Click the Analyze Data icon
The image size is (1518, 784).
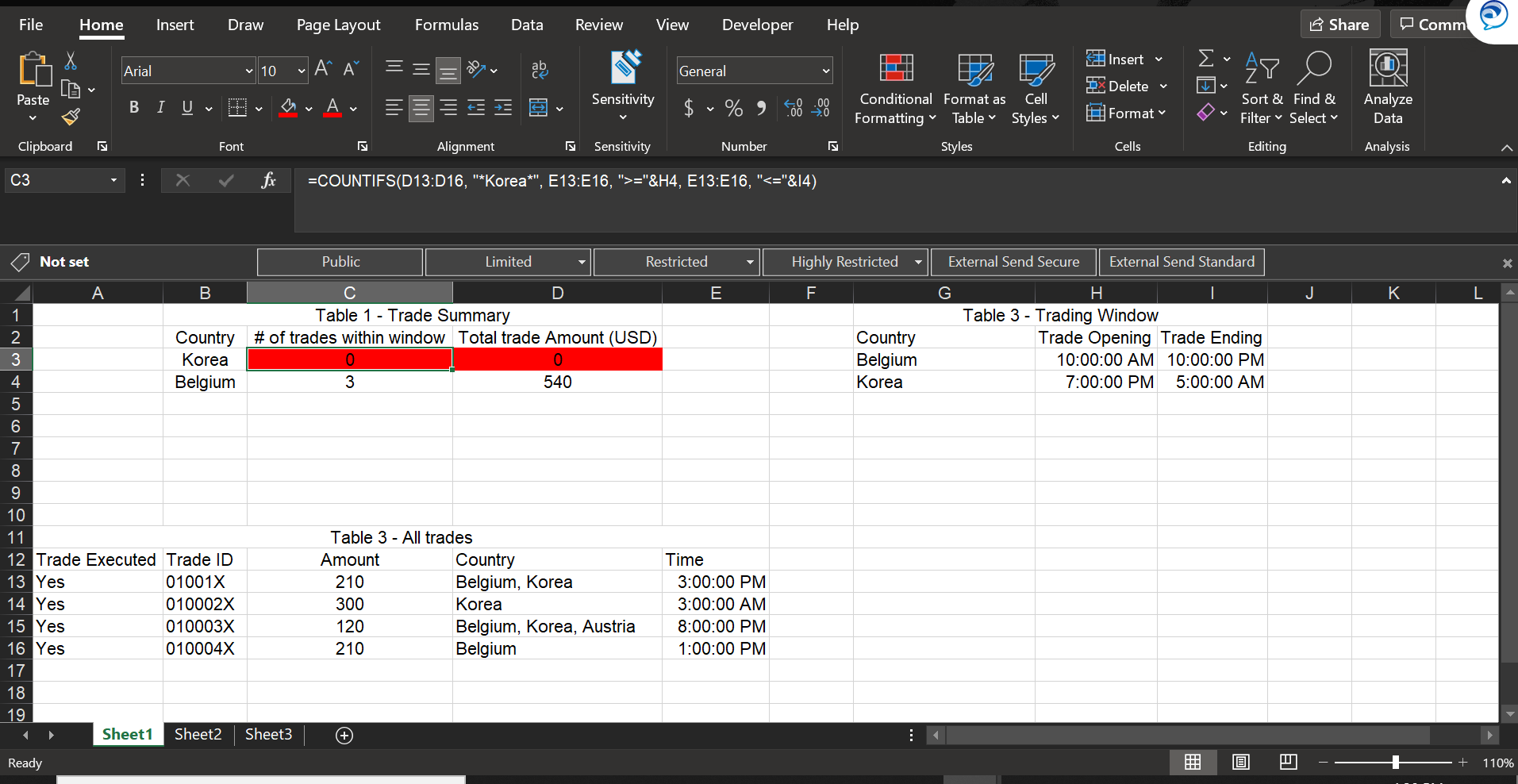1388,89
